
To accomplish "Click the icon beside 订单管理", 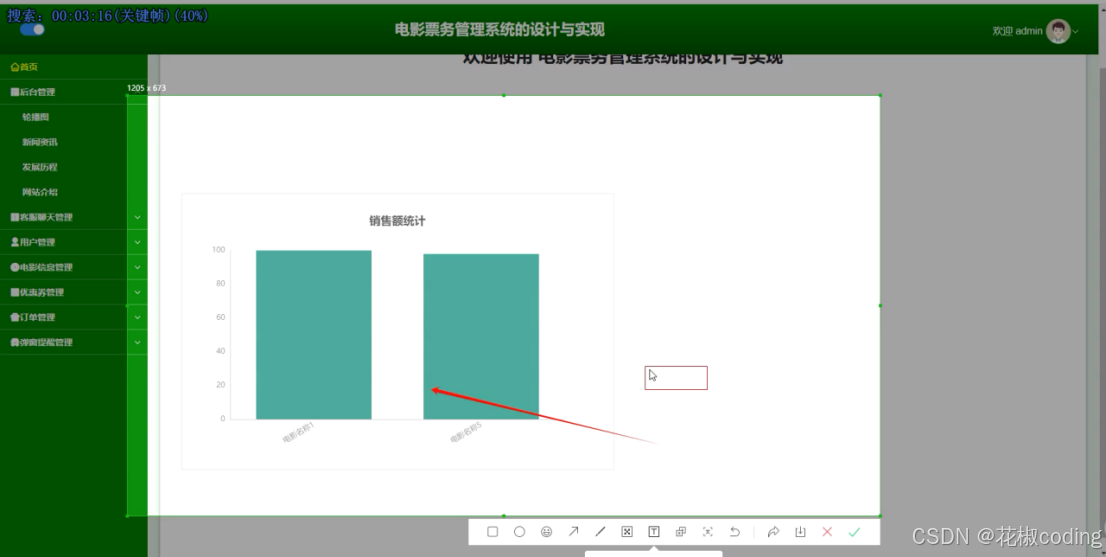I will 15,317.
